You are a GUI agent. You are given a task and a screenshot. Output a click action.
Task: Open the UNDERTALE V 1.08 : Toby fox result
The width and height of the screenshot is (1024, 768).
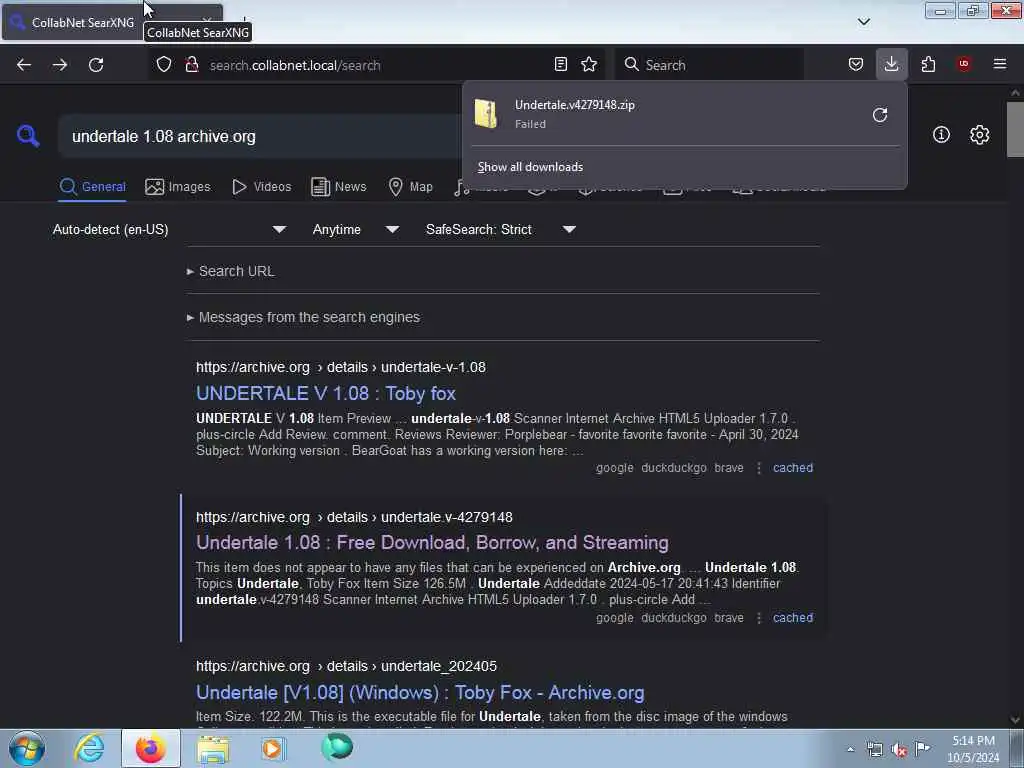pyautogui.click(x=326, y=393)
